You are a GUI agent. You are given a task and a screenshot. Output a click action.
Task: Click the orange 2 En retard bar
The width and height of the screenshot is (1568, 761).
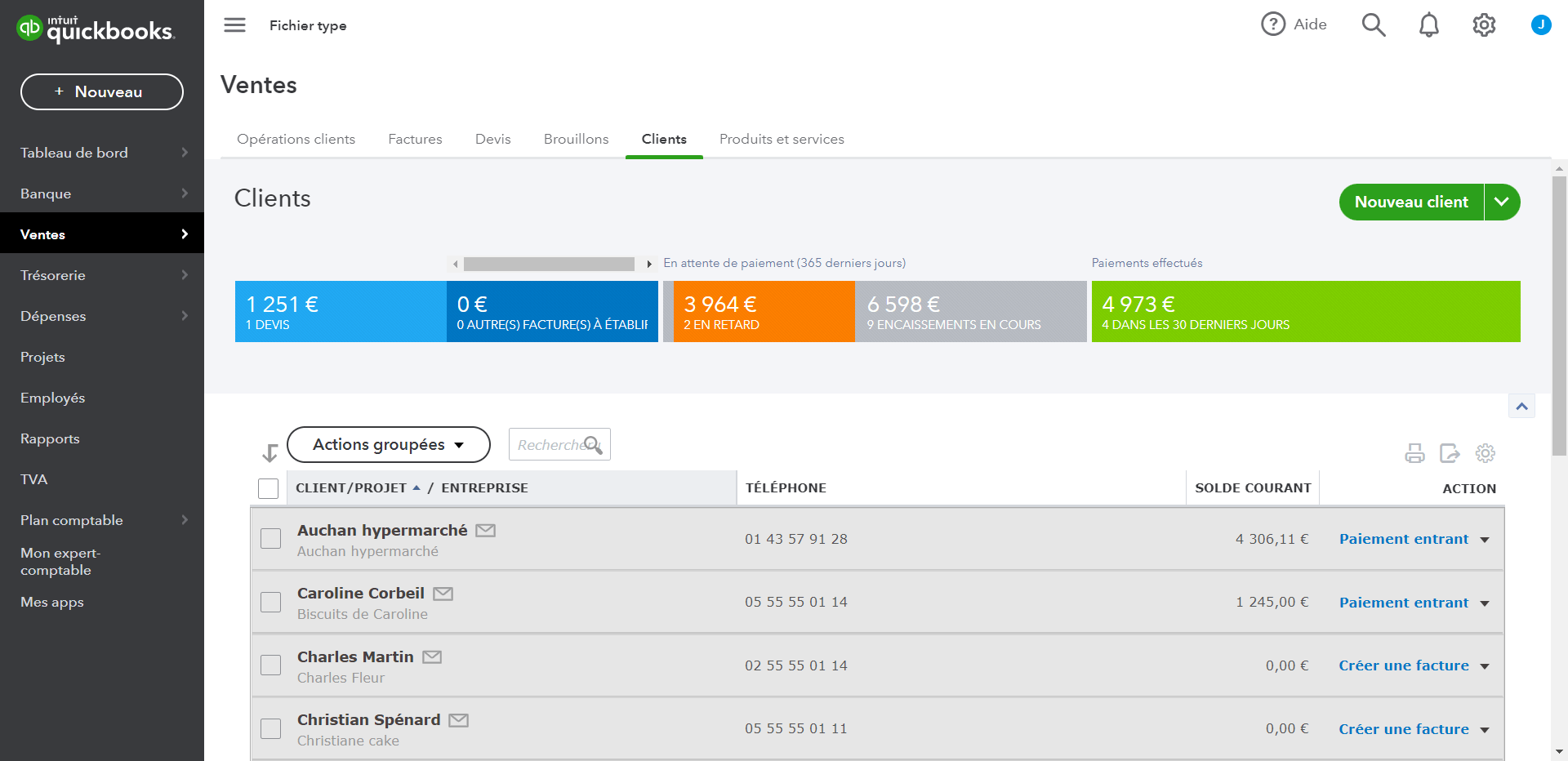[759, 312]
